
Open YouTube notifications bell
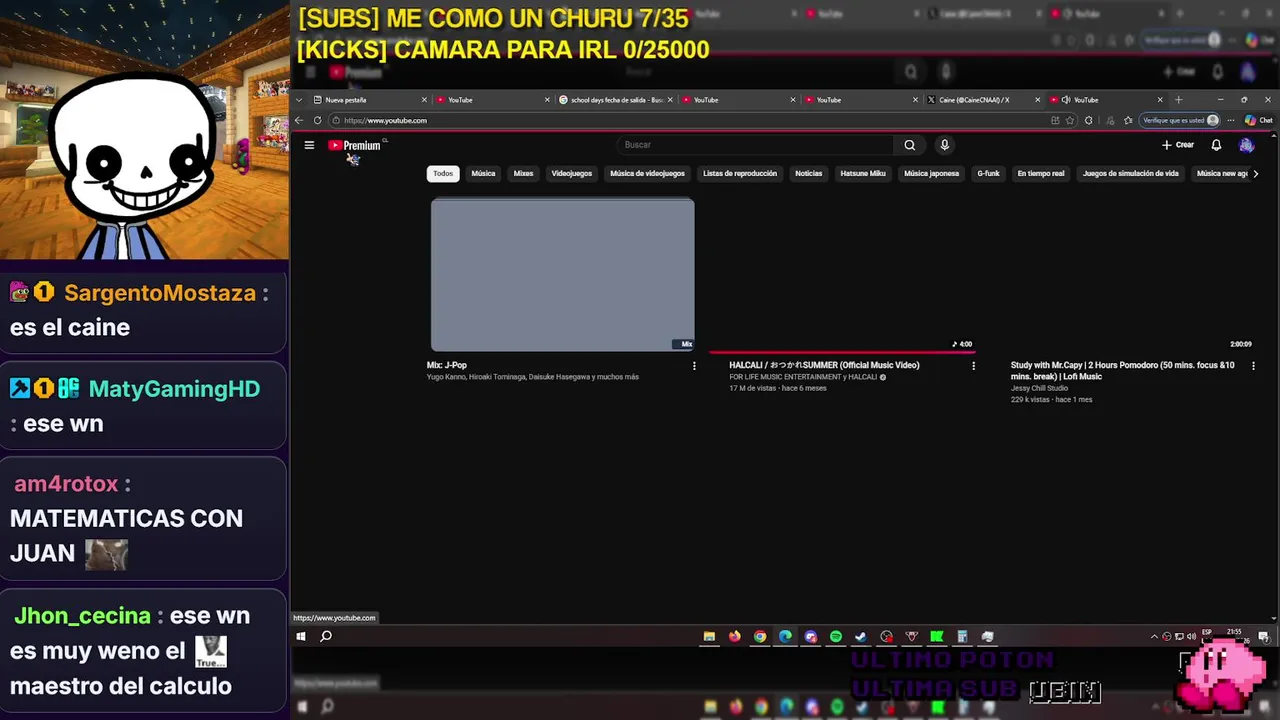click(1216, 145)
